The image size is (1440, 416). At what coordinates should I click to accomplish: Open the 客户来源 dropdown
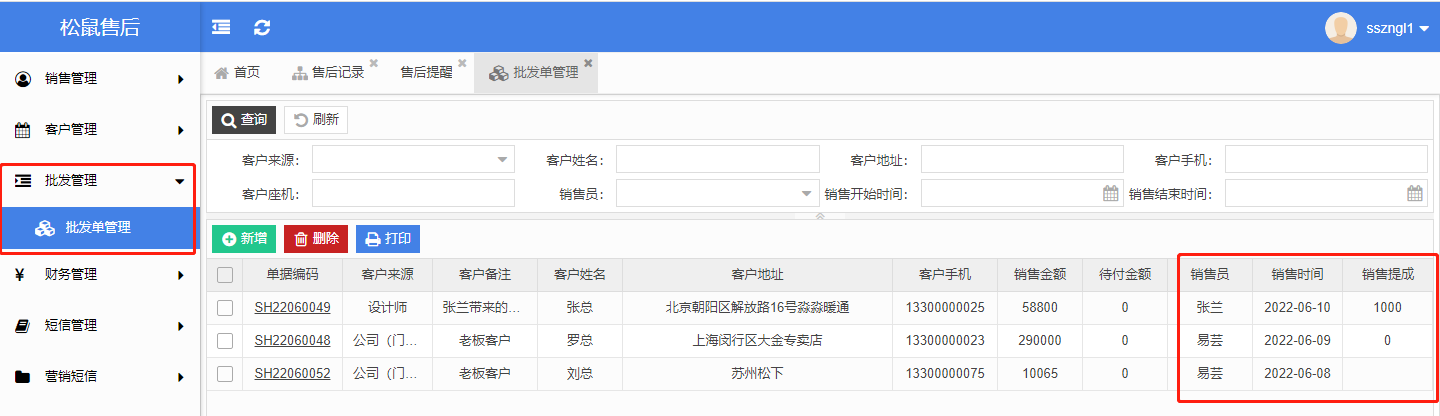tap(502, 160)
